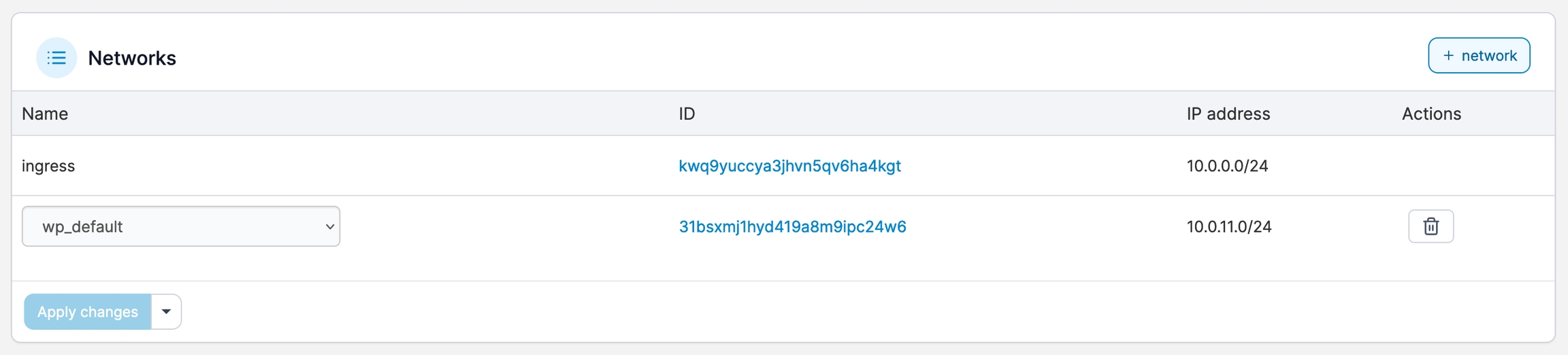Image resolution: width=1568 pixels, height=355 pixels.
Task: Click the 10.0.0.0/24 IP address
Action: [1227, 166]
